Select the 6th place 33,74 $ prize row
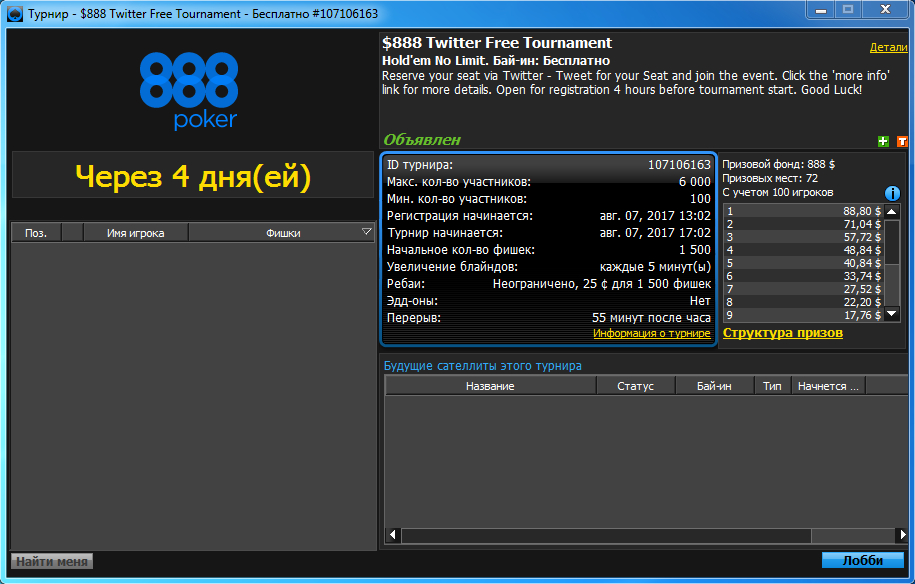This screenshot has width=915, height=584. pyautogui.click(x=804, y=276)
